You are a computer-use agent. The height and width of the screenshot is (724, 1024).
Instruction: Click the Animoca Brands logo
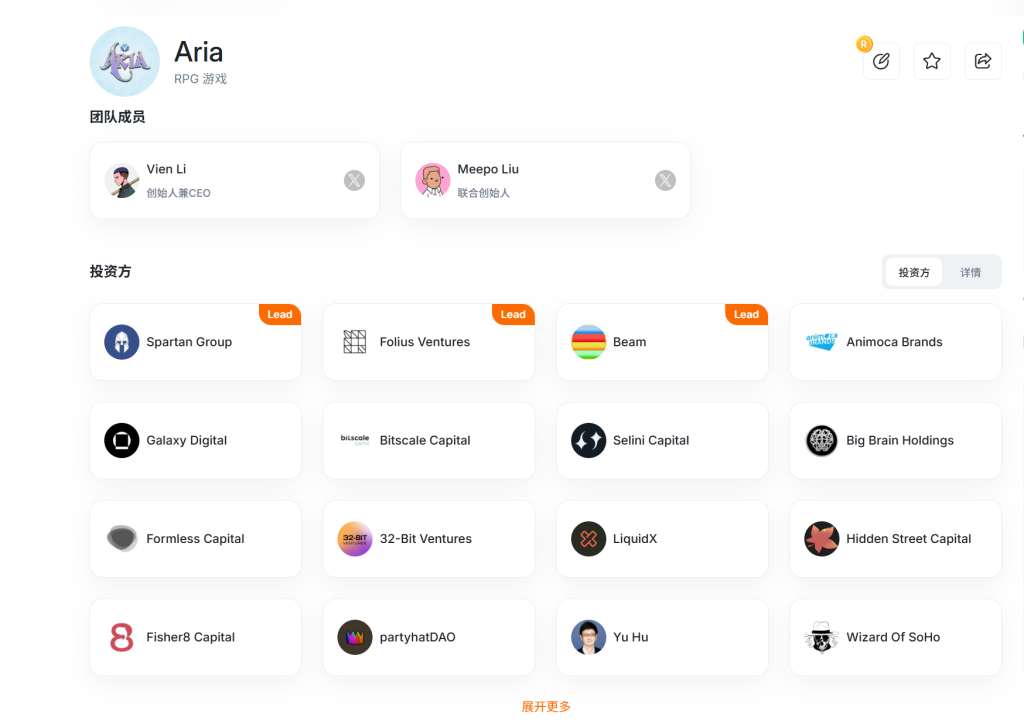822,342
